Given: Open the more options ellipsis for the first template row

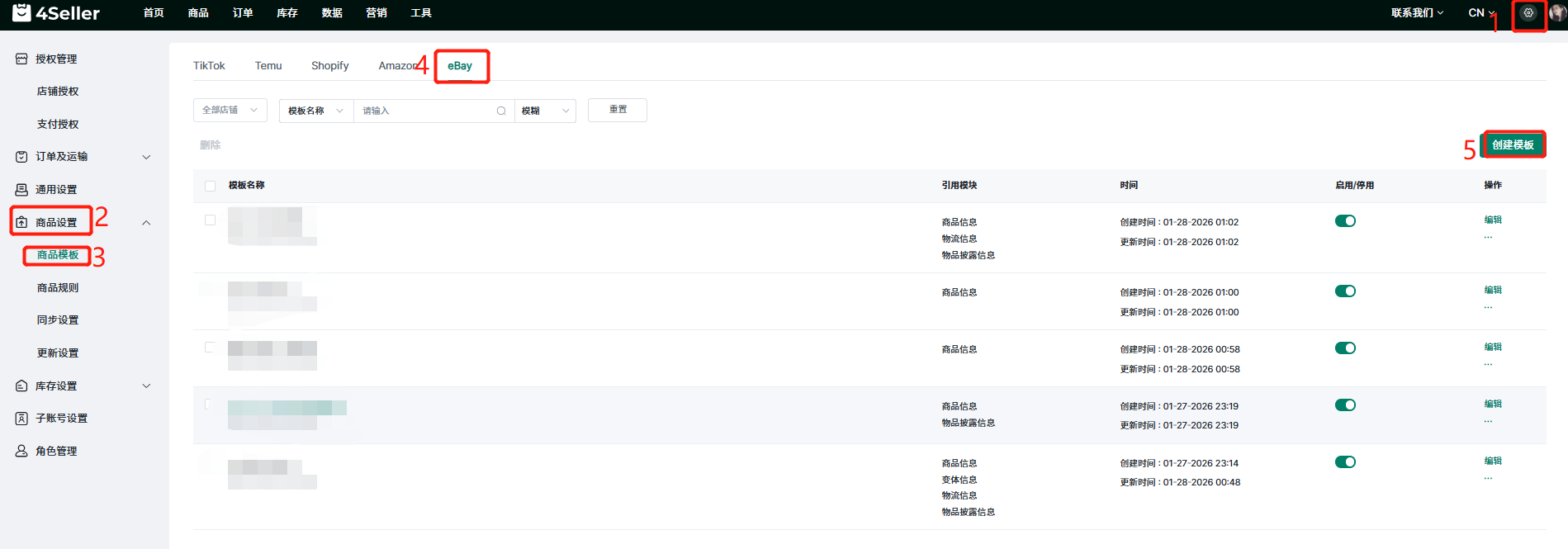Looking at the screenshot, I should (1488, 238).
